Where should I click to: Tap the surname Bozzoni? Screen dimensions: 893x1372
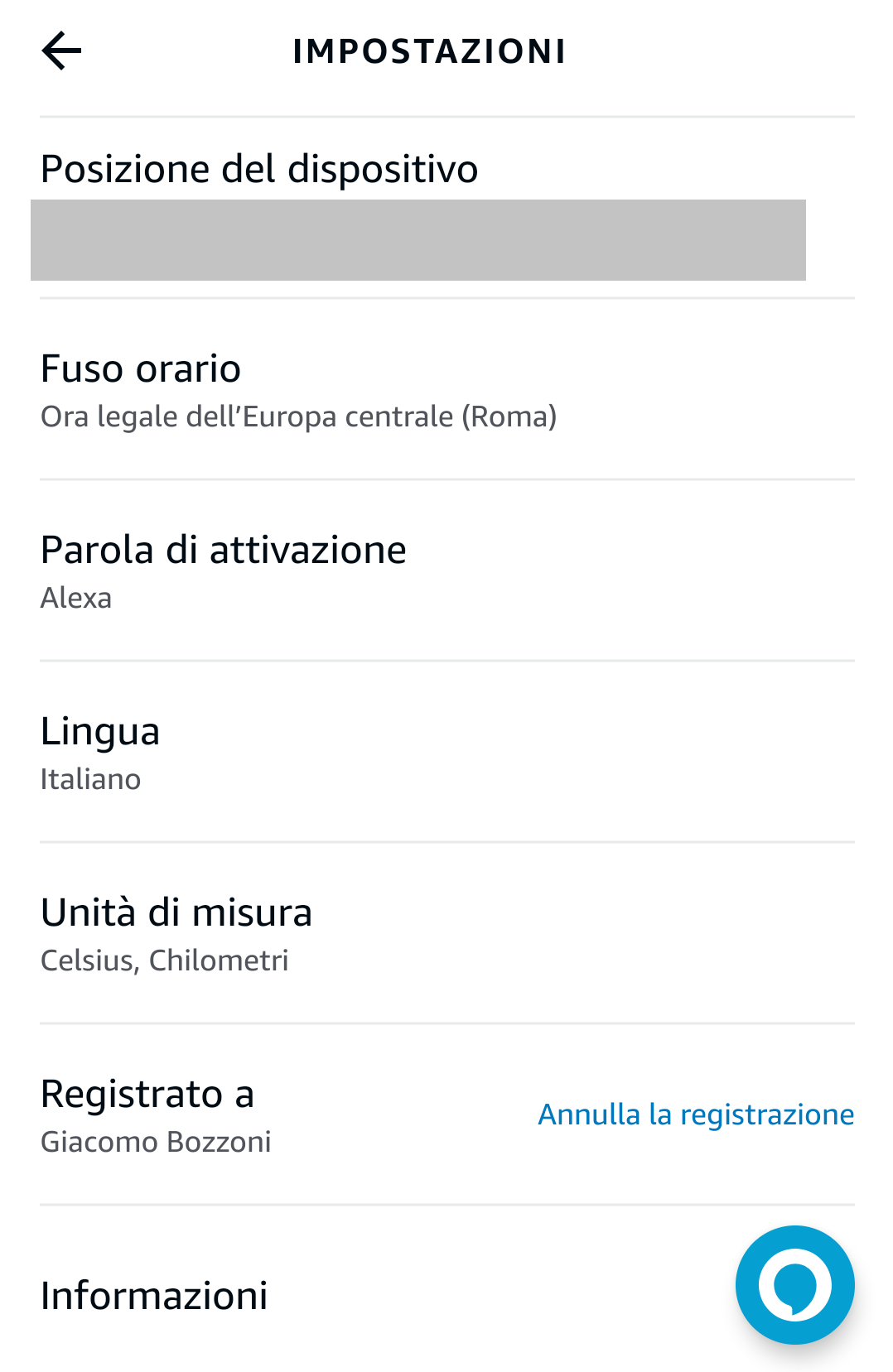(x=219, y=1142)
